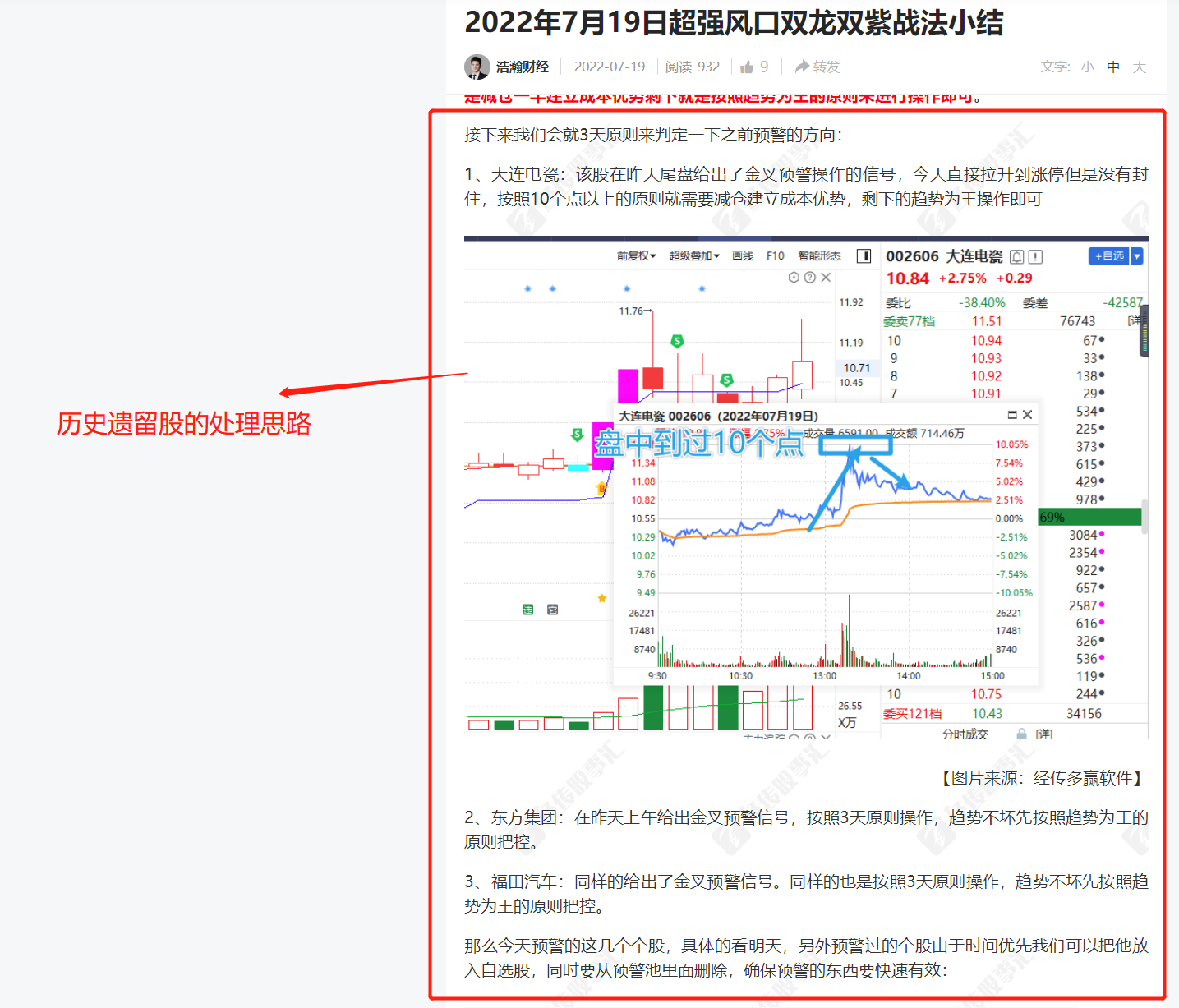Open the 前复权 dropdown
The image size is (1179, 1008).
pos(637,256)
